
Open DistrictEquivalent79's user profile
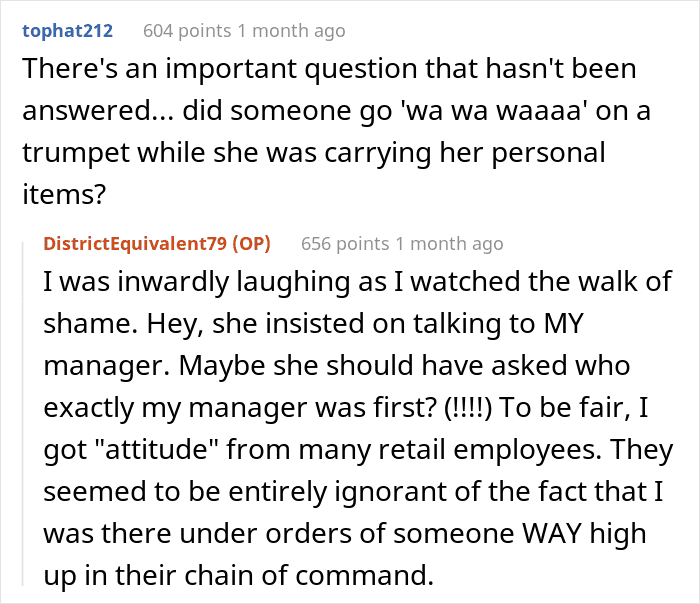135,244
